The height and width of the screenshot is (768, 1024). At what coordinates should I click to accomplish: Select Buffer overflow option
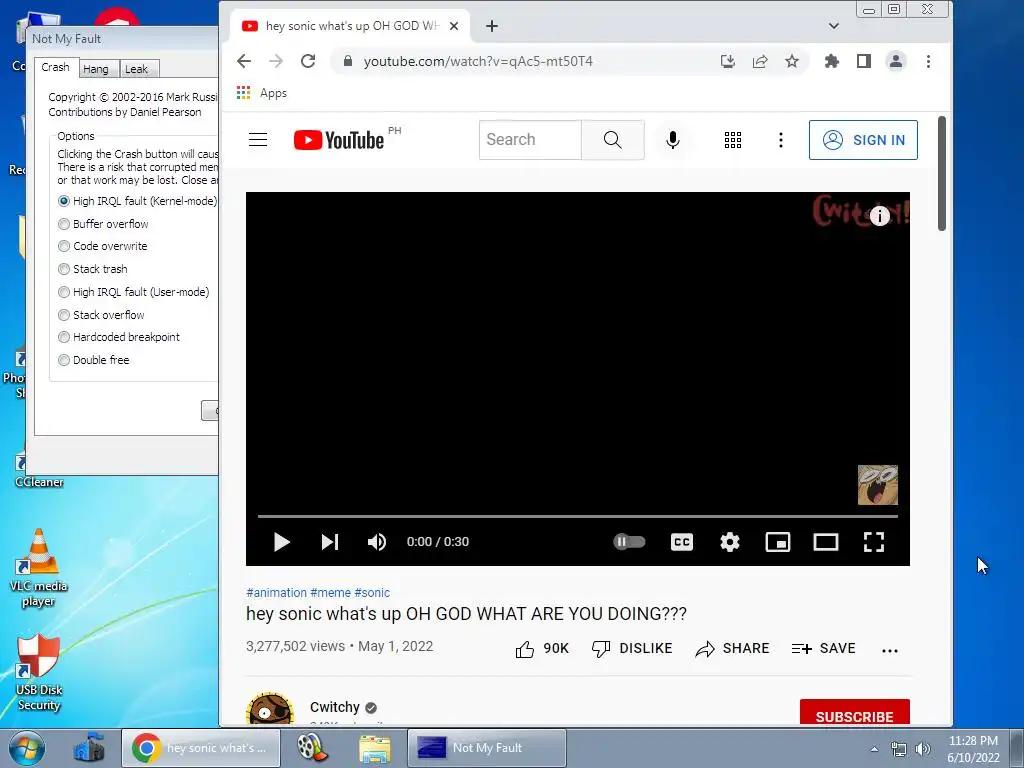pos(103,224)
